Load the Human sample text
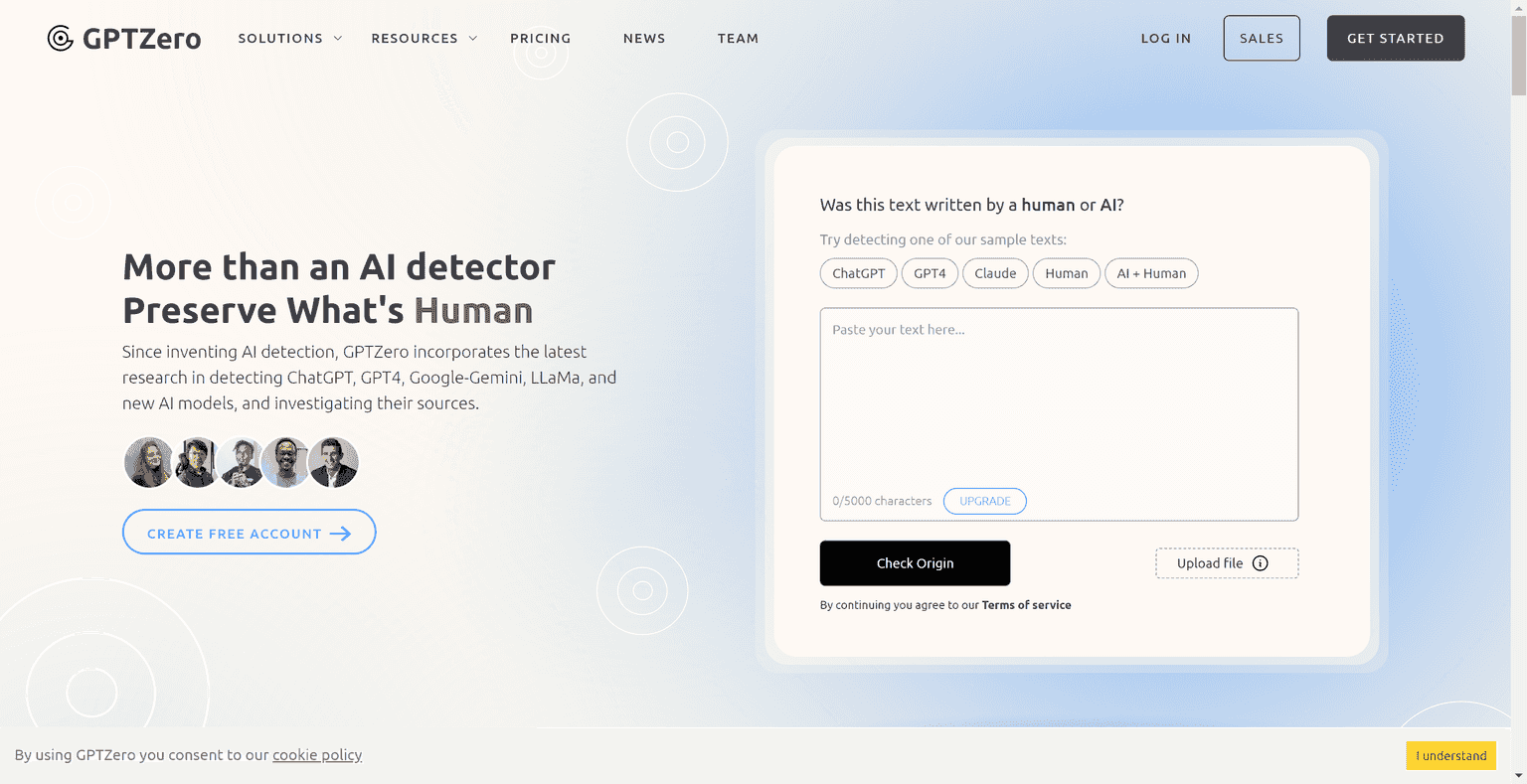Screen dimensions: 1527x784 point(1067,273)
